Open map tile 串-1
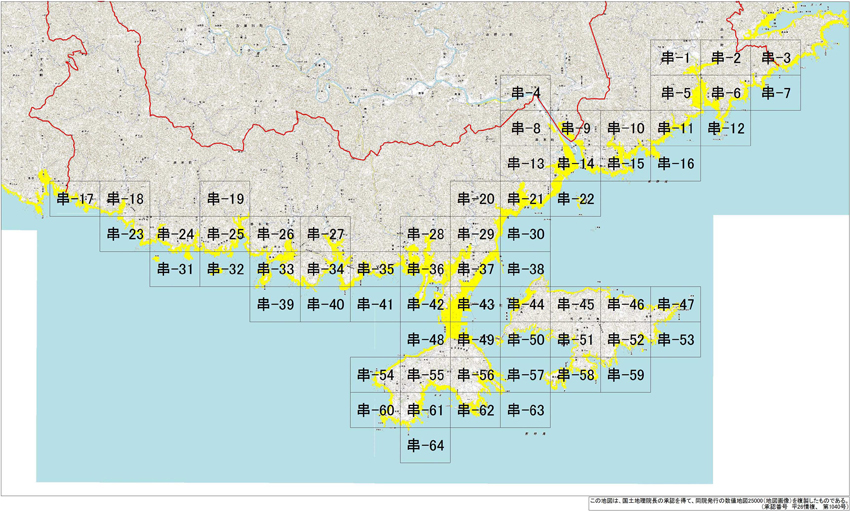The height and width of the screenshot is (511, 850). tap(675, 57)
